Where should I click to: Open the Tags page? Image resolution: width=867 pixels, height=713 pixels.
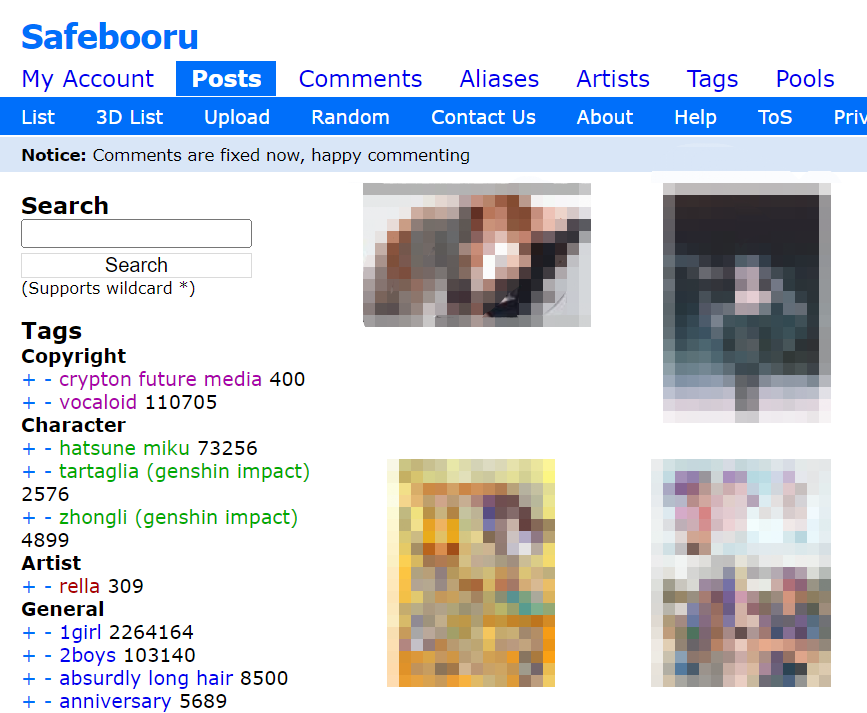pyautogui.click(x=712, y=79)
